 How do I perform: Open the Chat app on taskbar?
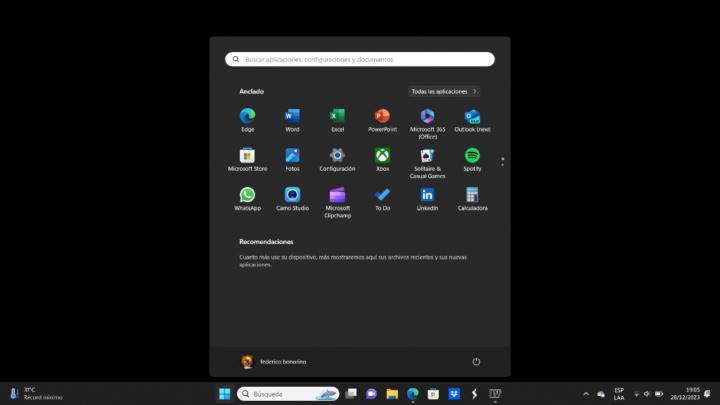point(371,394)
